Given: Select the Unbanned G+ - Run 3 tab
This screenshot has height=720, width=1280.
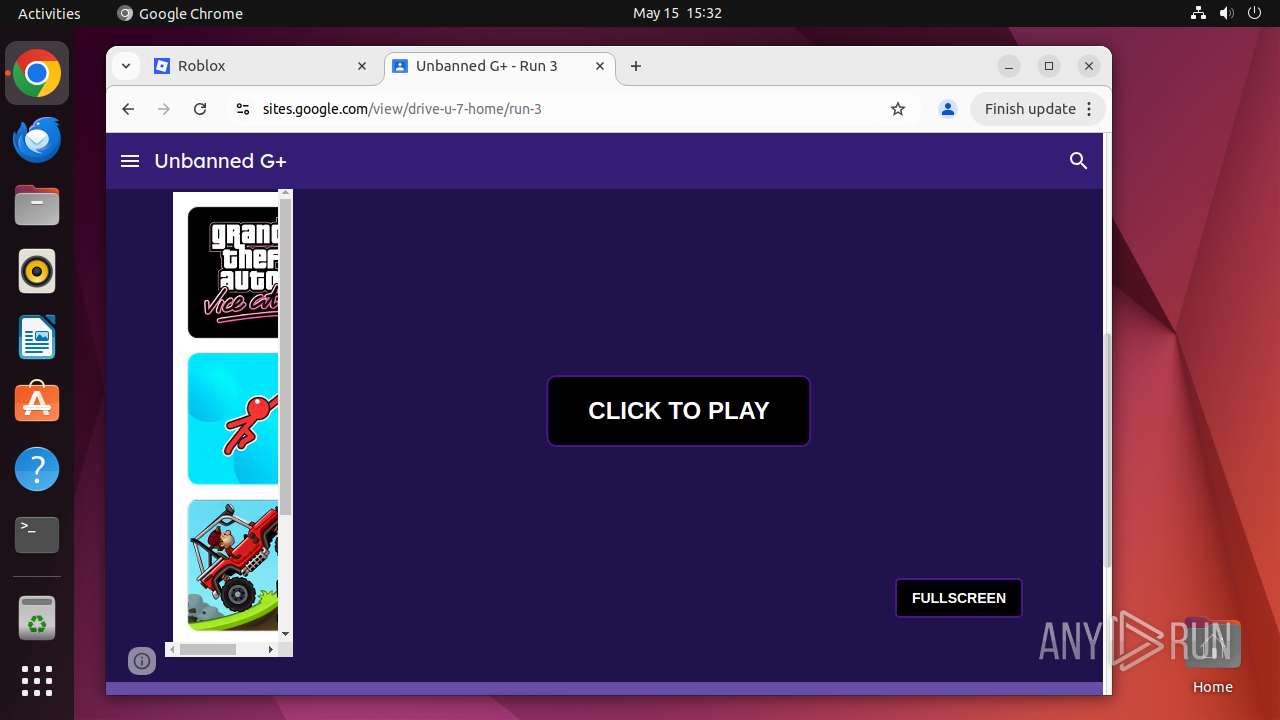Looking at the screenshot, I should 499,66.
